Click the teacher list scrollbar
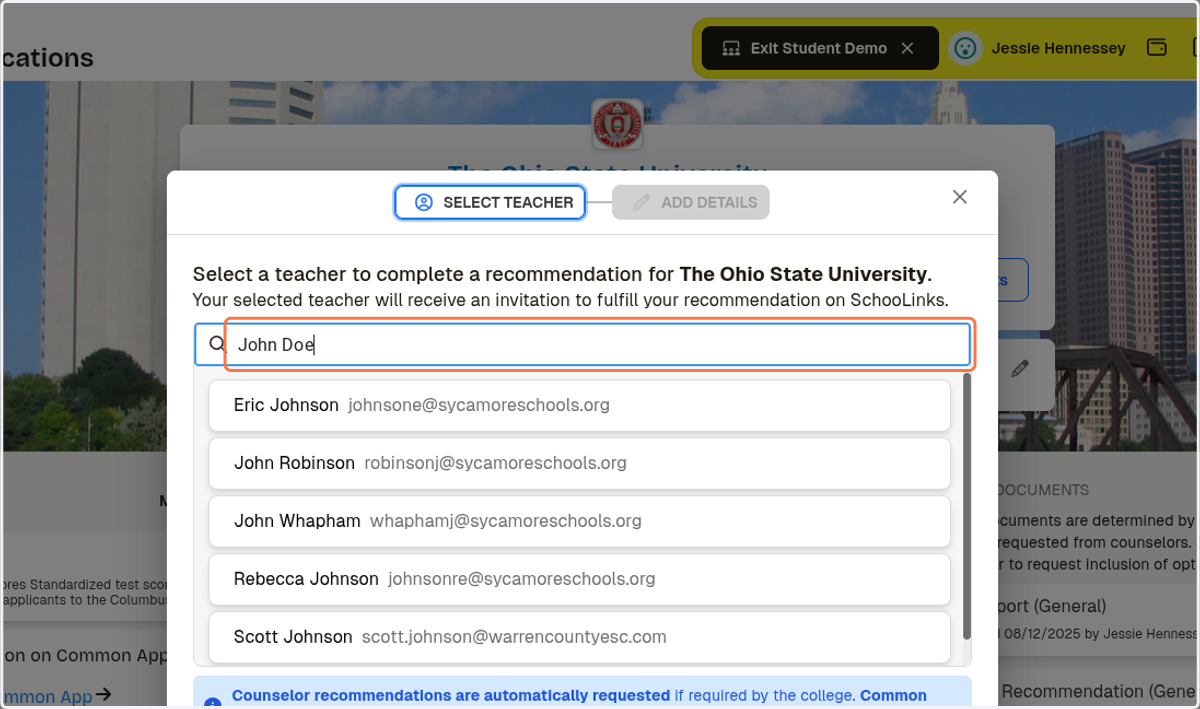The image size is (1200, 709). (966, 507)
